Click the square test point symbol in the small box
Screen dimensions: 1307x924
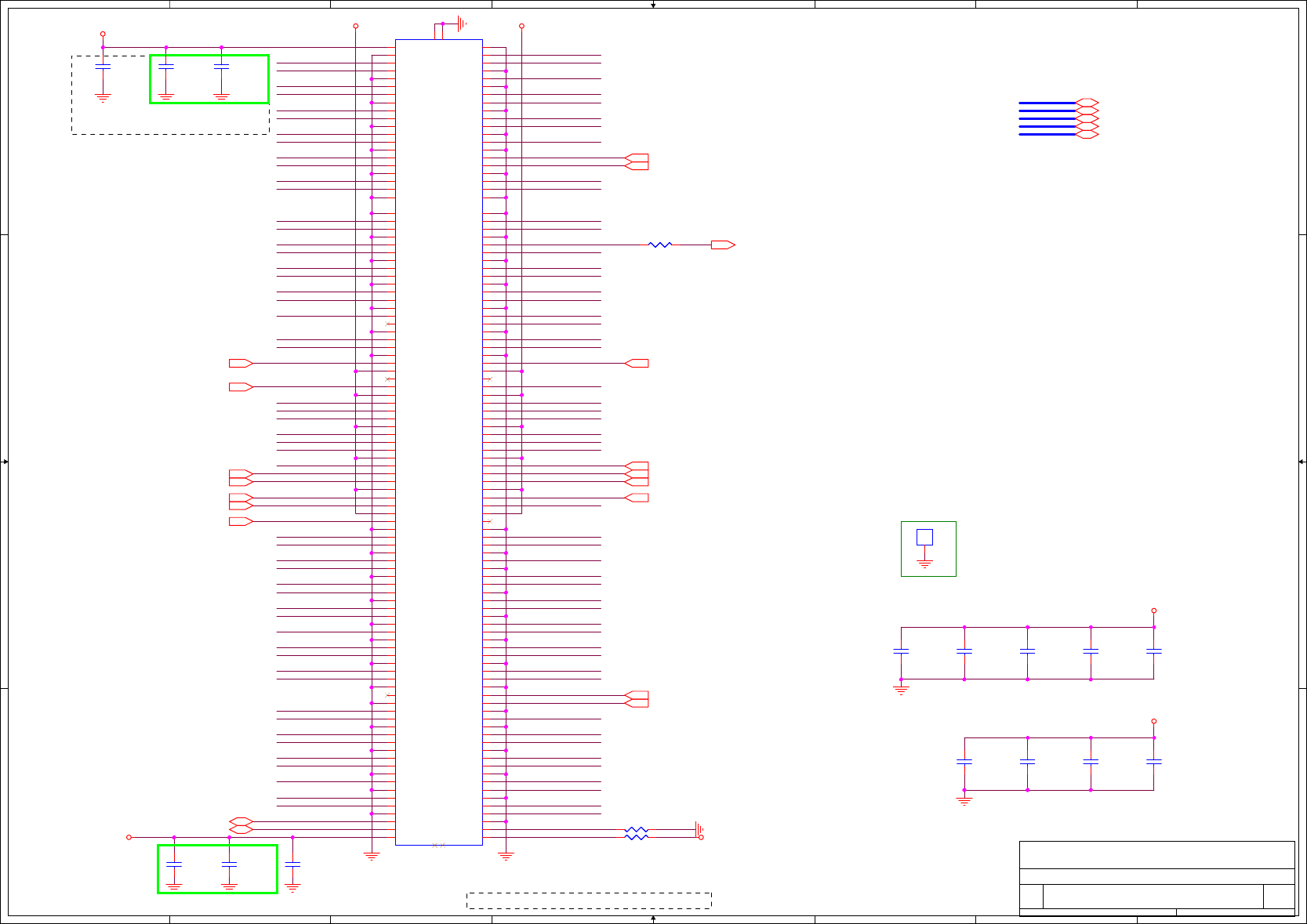point(924,537)
